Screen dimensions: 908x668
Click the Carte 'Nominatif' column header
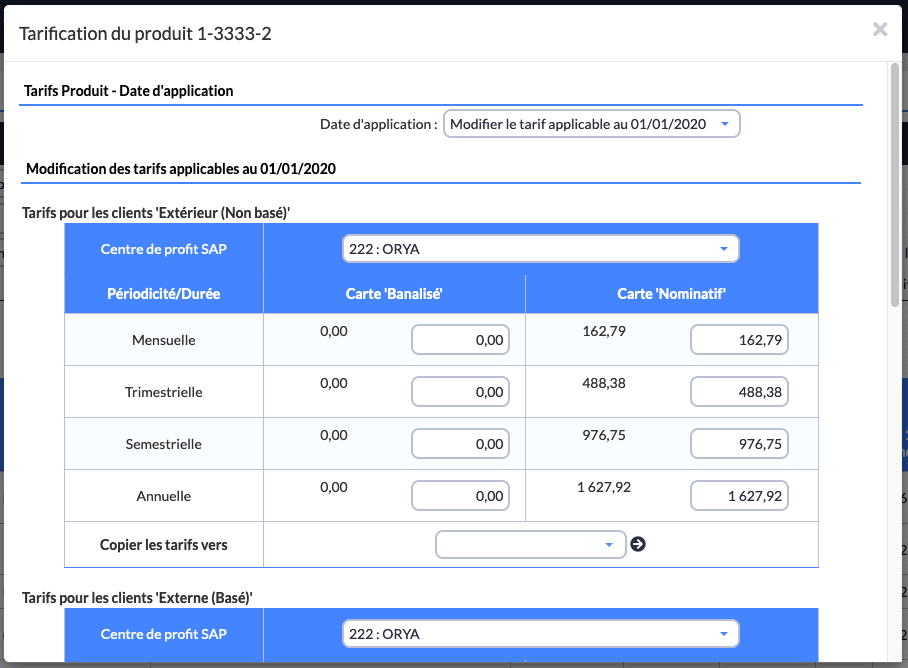671,294
